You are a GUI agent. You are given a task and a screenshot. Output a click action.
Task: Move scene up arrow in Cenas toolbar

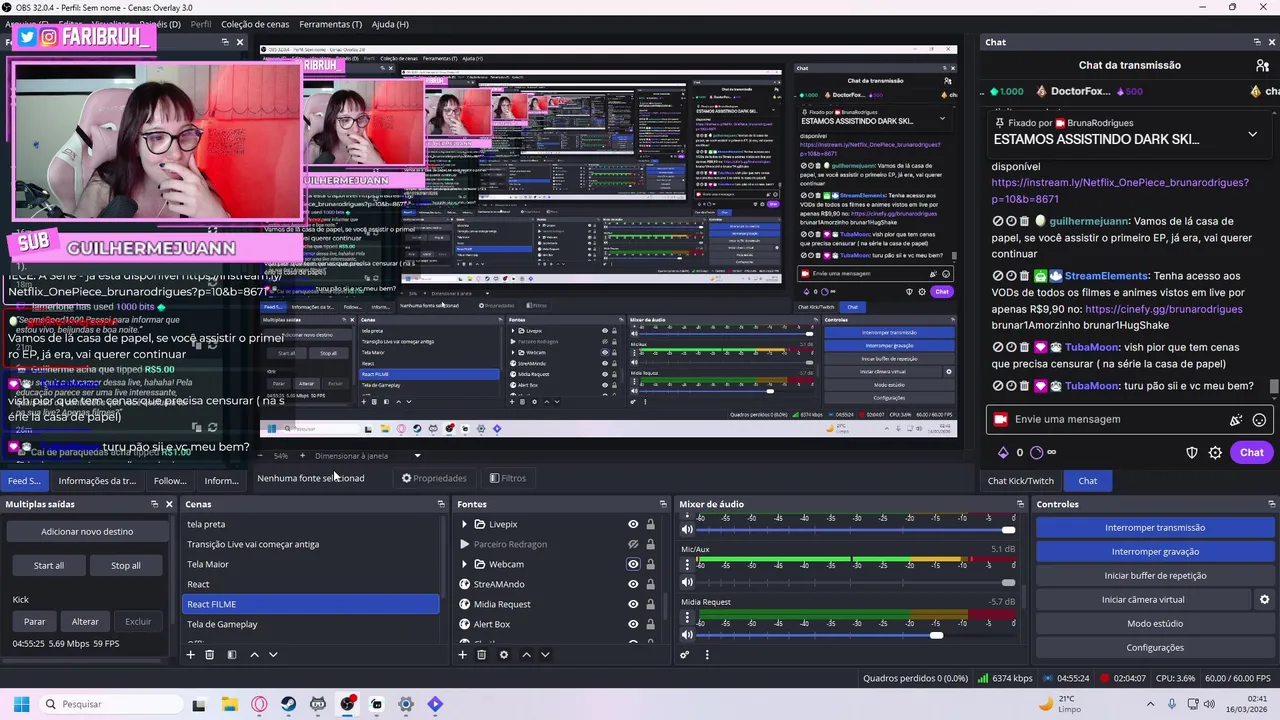254,655
